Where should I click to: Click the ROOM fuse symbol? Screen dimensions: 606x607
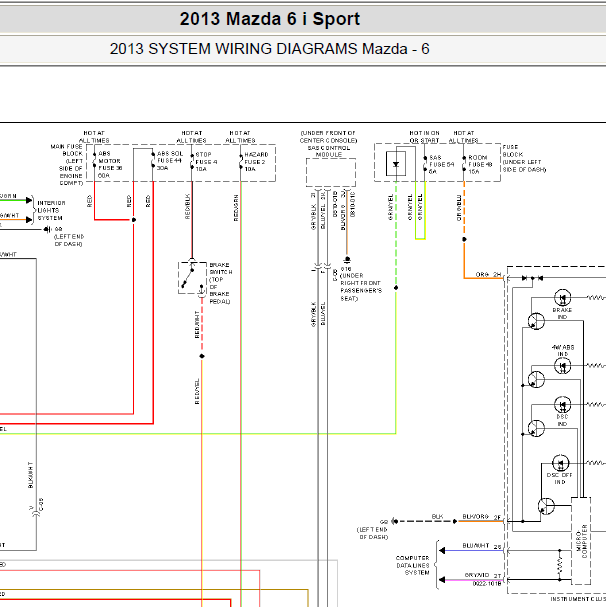464,163
